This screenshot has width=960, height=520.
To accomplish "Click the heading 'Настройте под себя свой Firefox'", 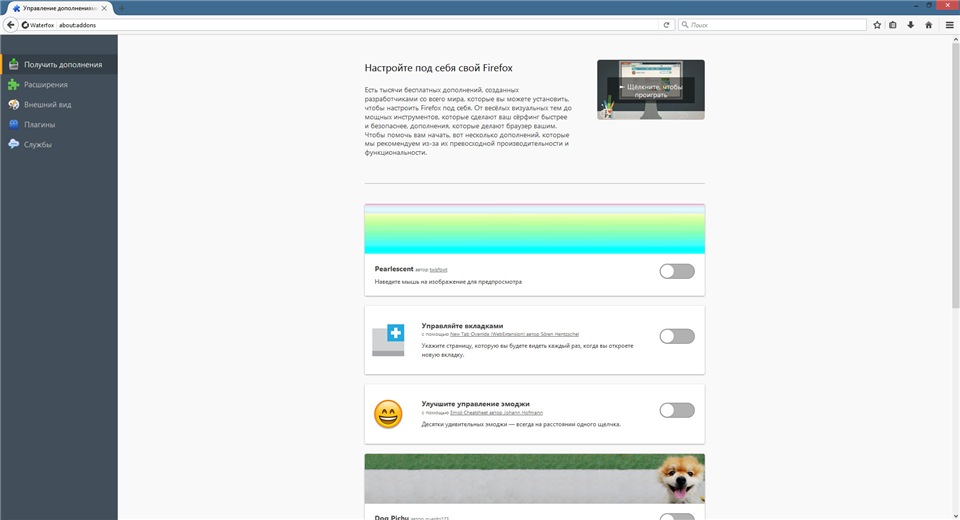I will tap(438, 68).
